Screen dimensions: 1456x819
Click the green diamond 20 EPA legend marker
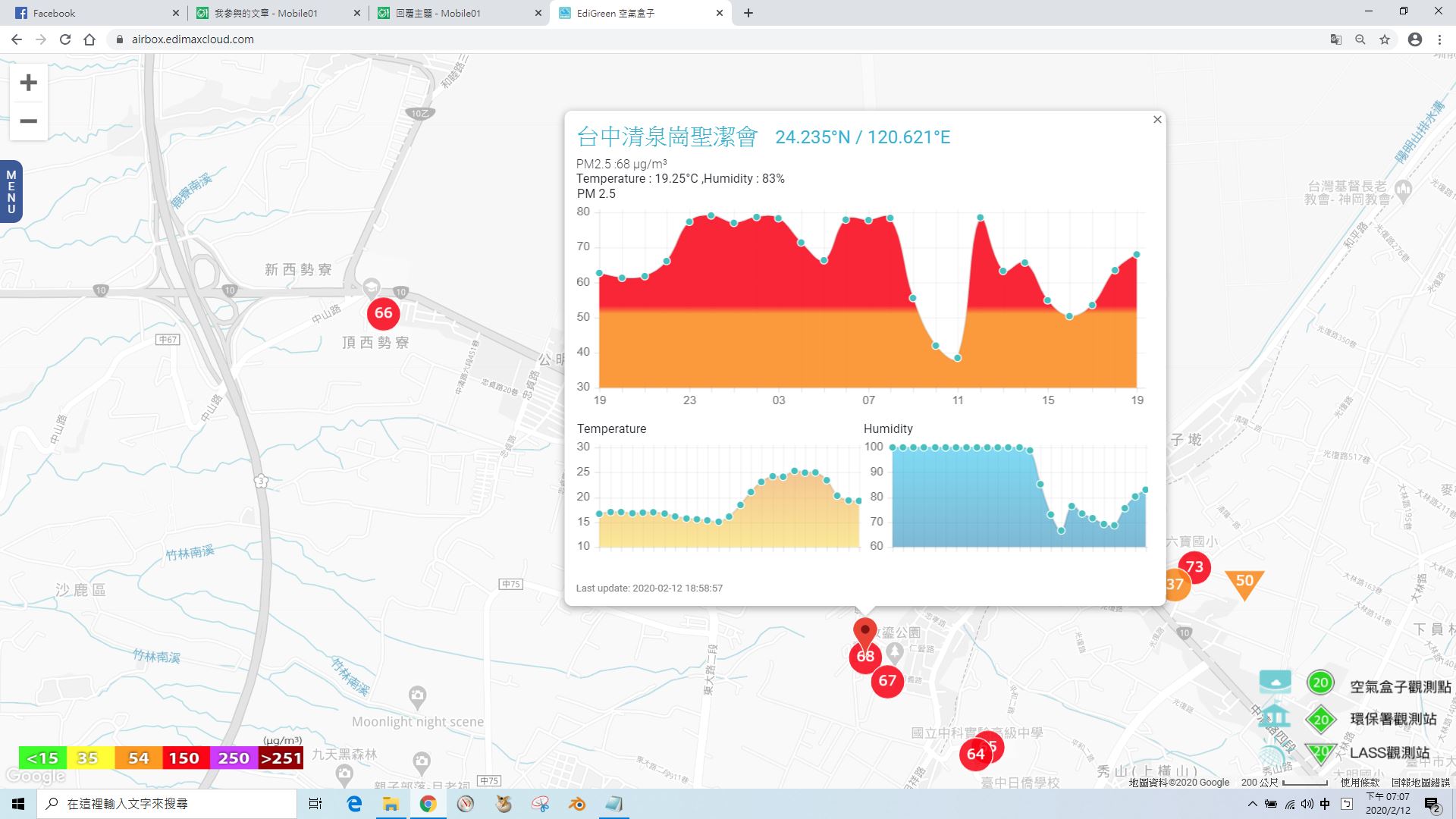point(1321,720)
